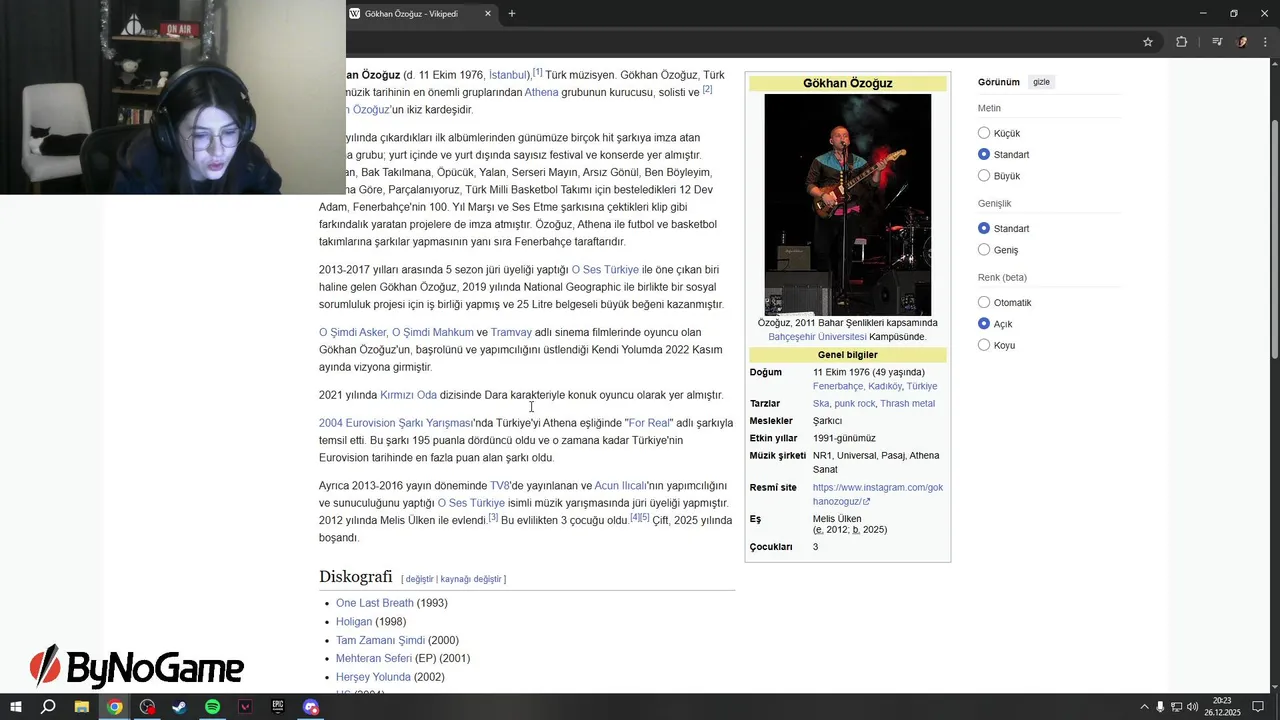Image resolution: width=1280 pixels, height=720 pixels.
Task: Open Chrome's three-dot menu
Action: (1266, 42)
